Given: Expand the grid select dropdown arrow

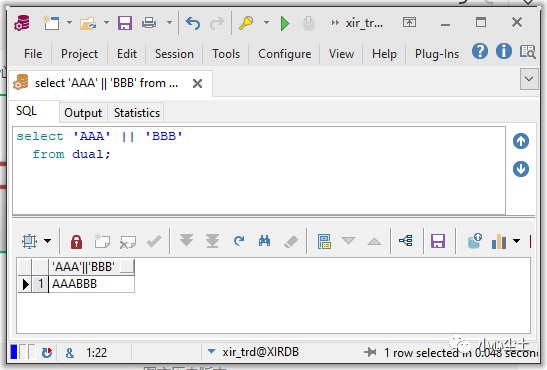Looking at the screenshot, I should 48,241.
